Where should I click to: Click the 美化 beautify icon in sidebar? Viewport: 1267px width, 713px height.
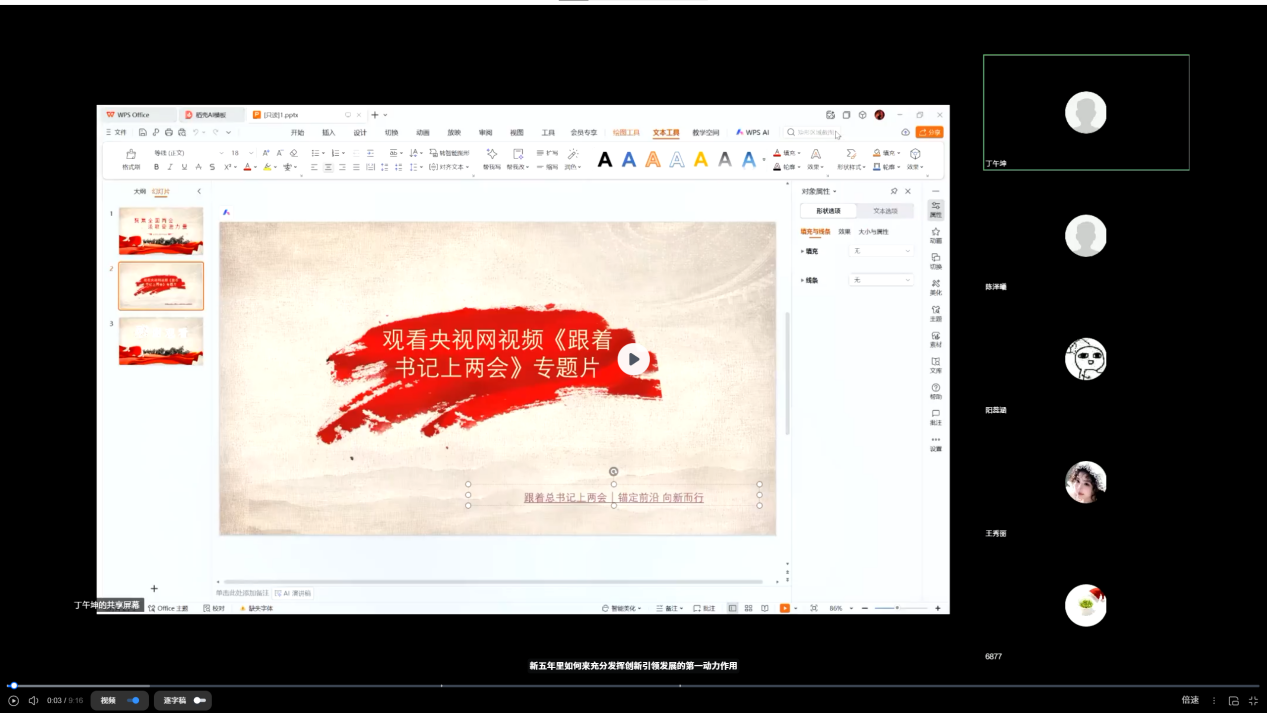(935, 286)
